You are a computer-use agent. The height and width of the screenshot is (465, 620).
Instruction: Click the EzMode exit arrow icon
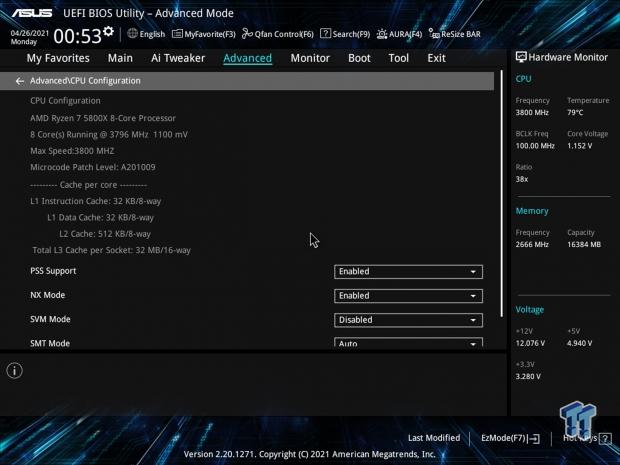point(534,438)
